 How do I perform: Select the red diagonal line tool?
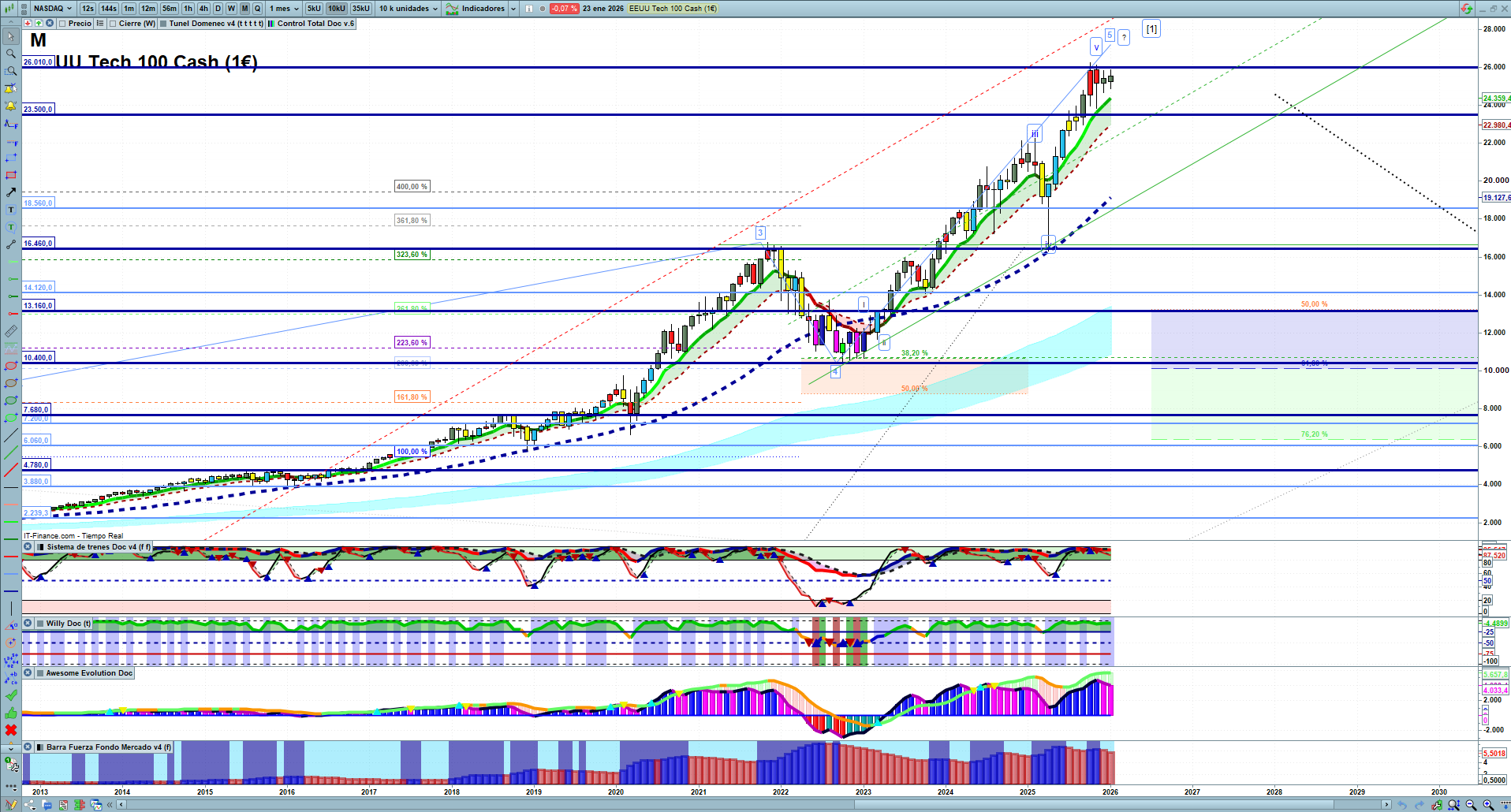pos(11,470)
